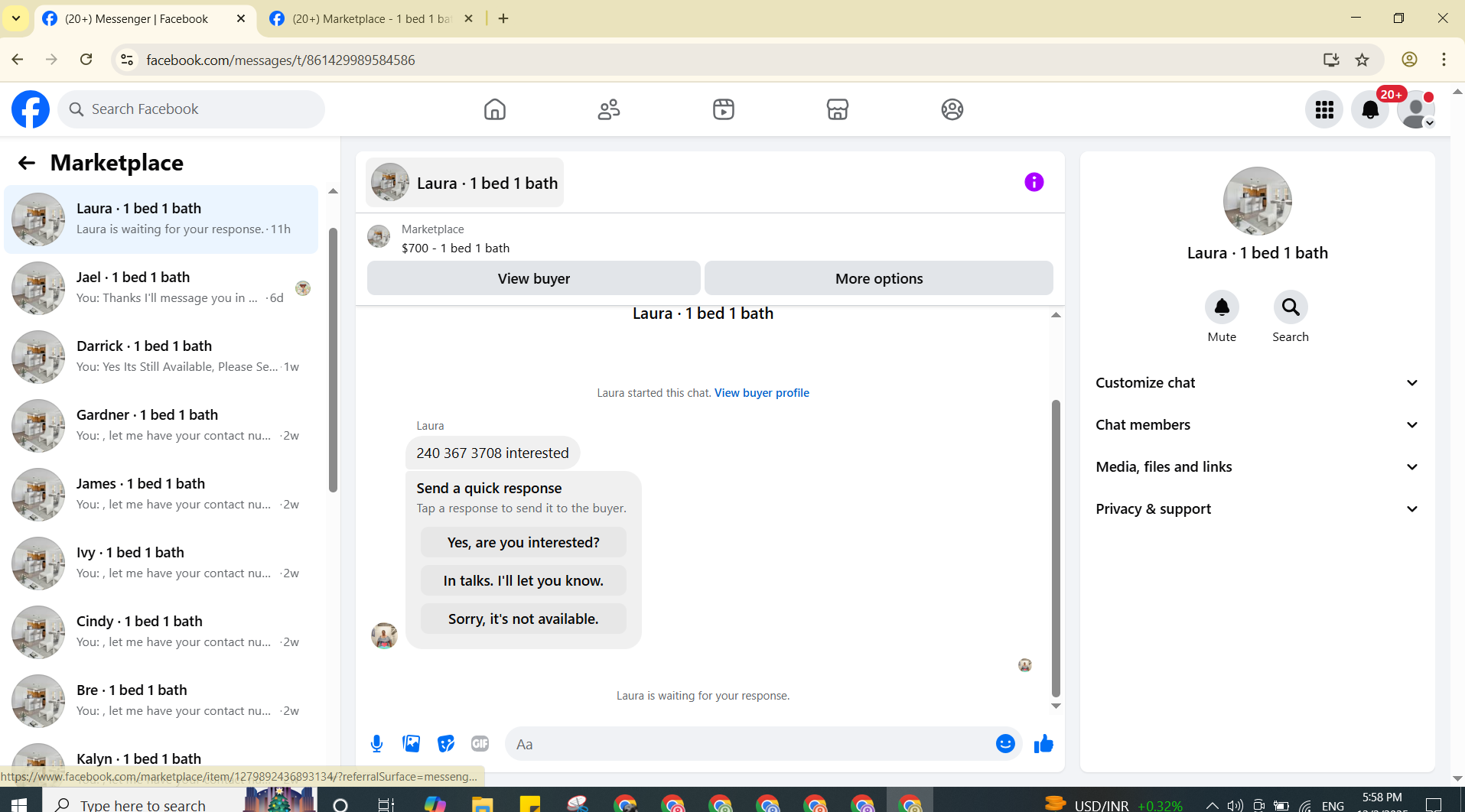Open Darrick's 1 bed 1 bath conversation
Image resolution: width=1465 pixels, height=812 pixels.
161,357
